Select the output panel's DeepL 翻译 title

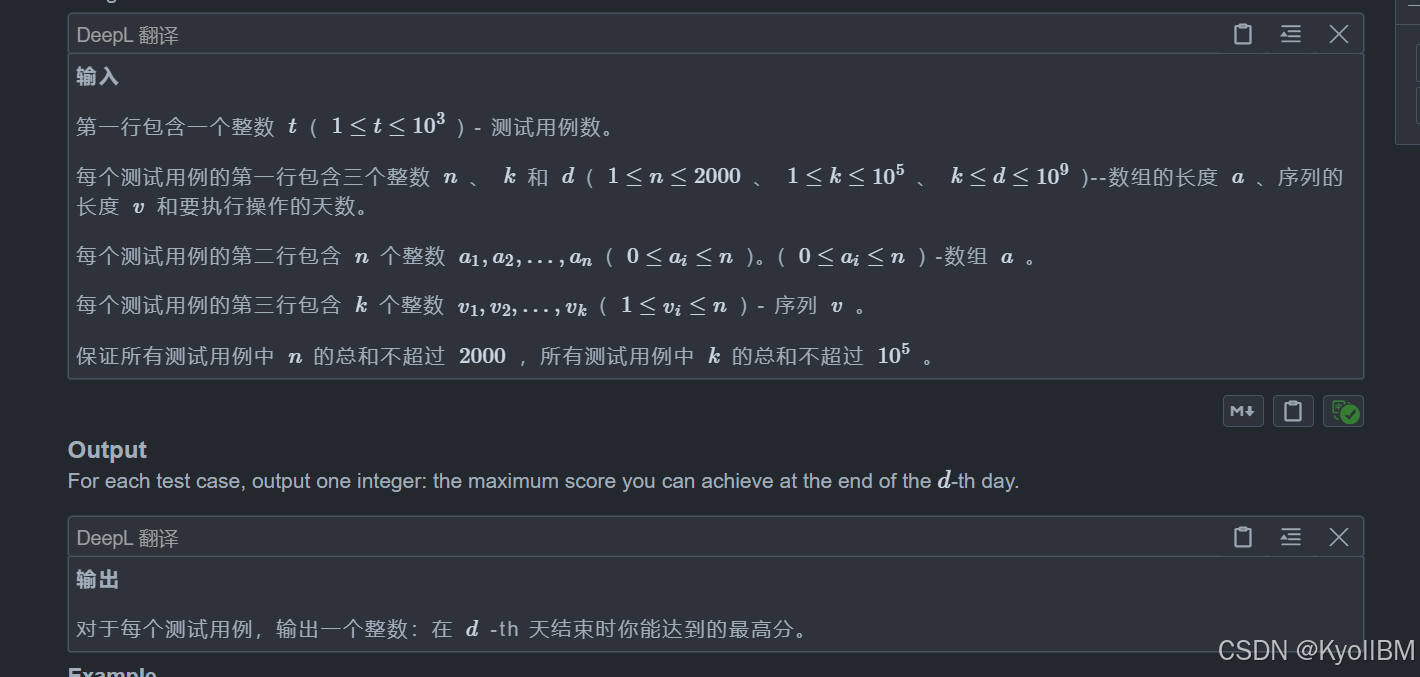(128, 539)
